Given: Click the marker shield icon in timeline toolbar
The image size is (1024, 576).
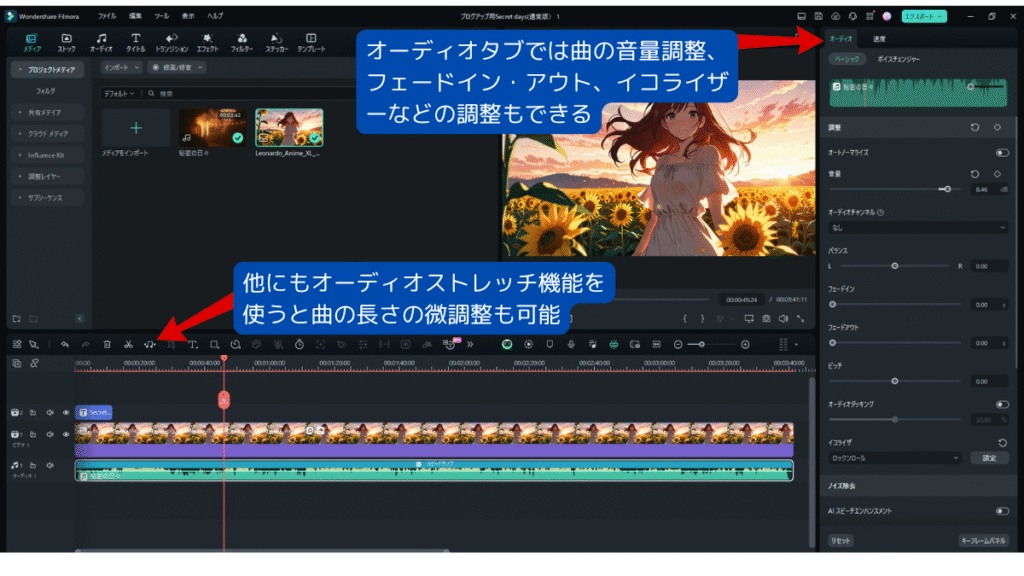Looking at the screenshot, I should coord(550,345).
